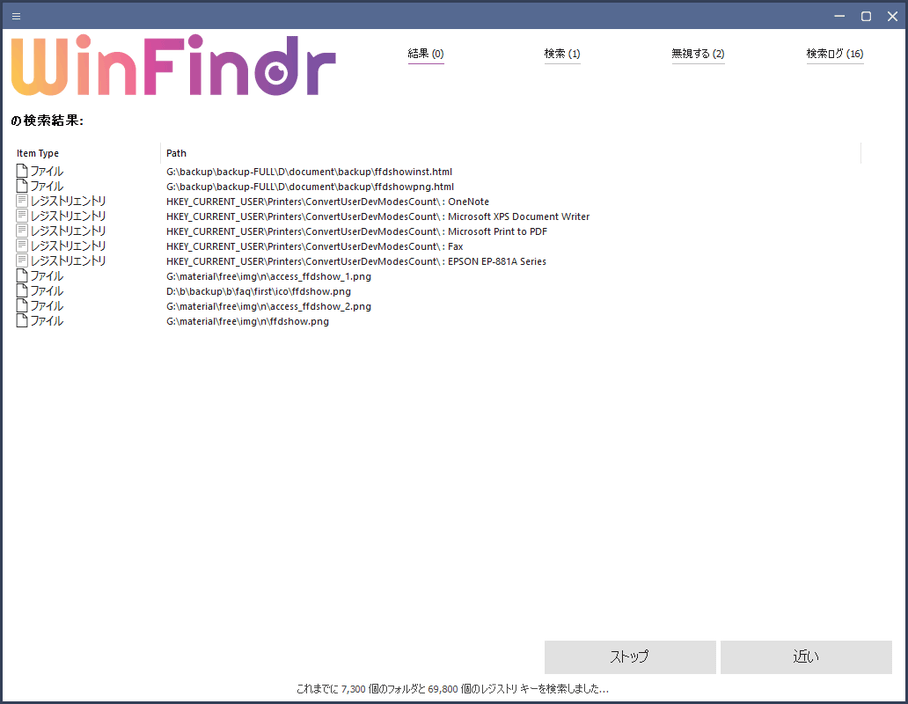Click the 近い button
Viewport: 908px width, 704px height.
click(x=806, y=657)
